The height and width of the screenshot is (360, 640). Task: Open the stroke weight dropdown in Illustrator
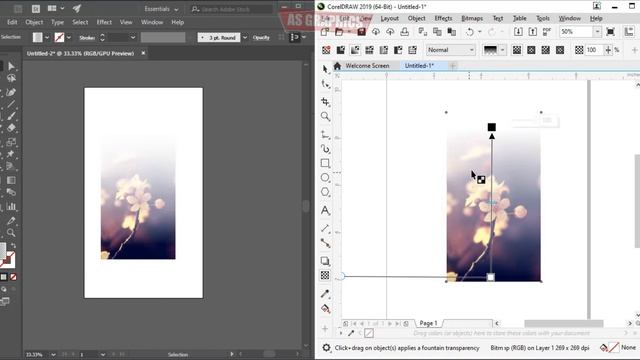pyautogui.click(x=133, y=38)
